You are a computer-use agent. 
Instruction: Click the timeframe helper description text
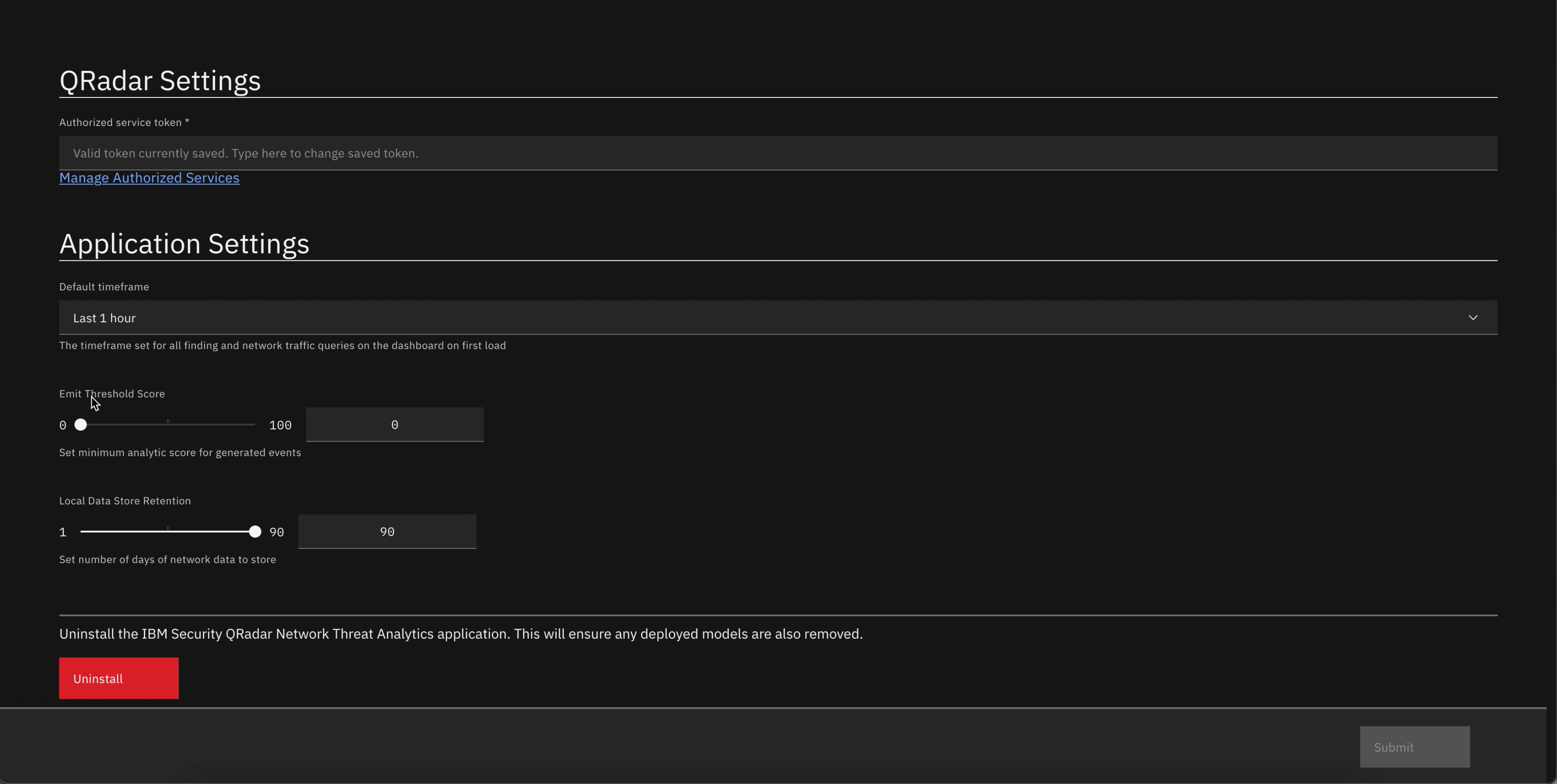[x=282, y=346]
